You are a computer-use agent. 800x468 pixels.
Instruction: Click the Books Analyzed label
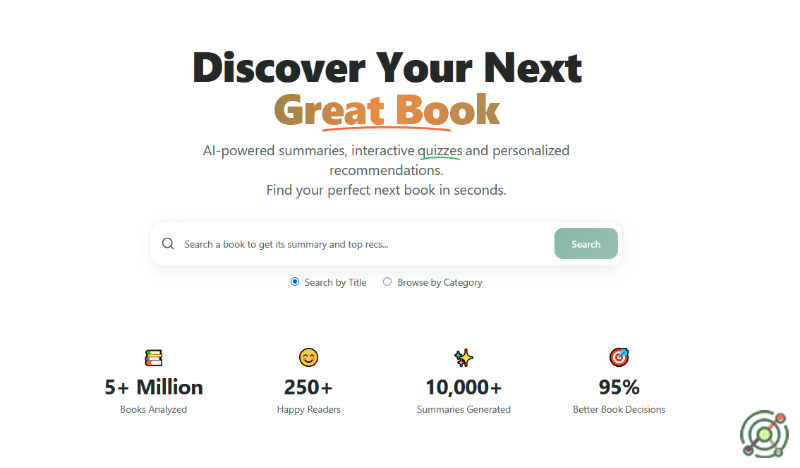(x=154, y=409)
